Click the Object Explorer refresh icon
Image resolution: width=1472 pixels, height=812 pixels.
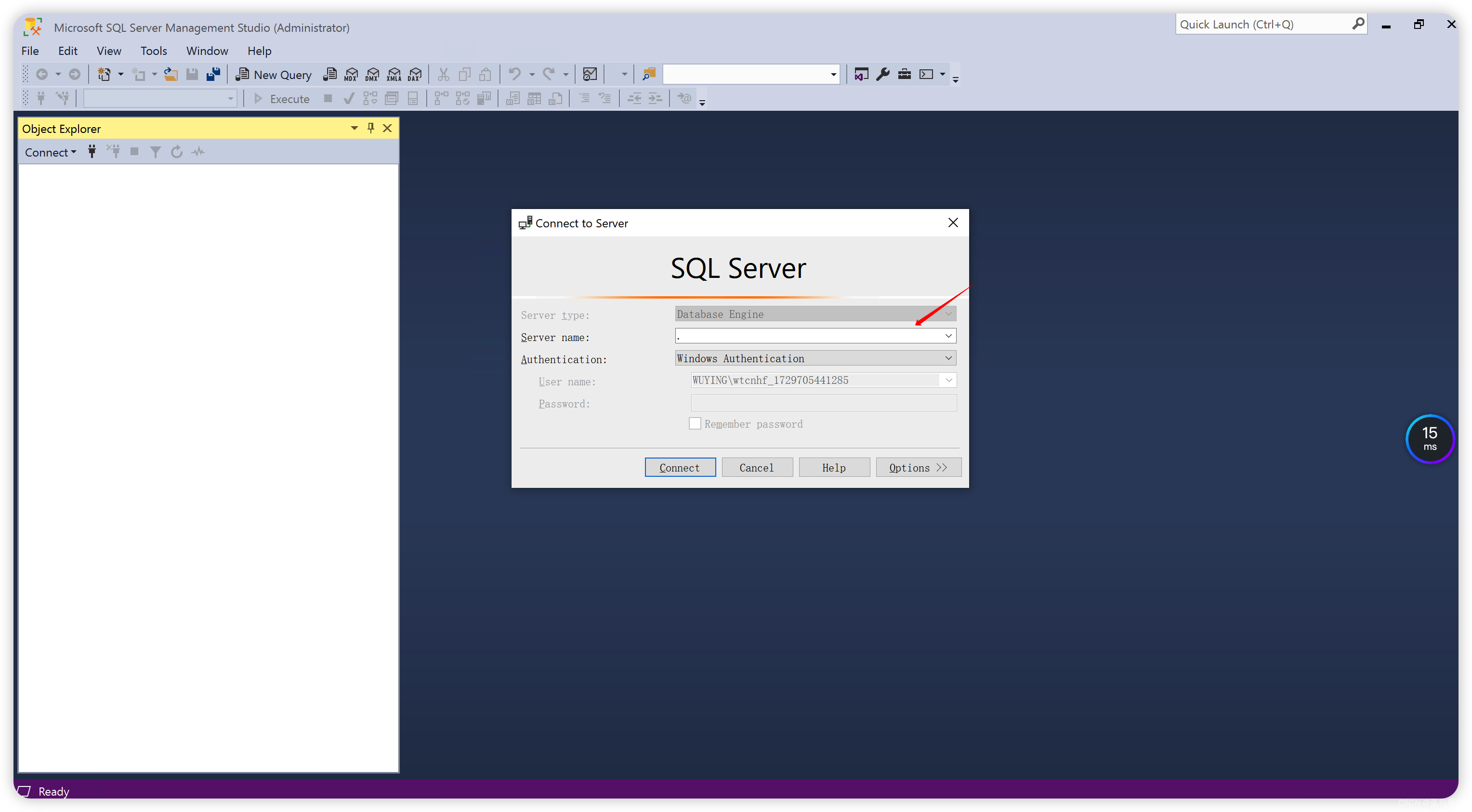coord(176,151)
